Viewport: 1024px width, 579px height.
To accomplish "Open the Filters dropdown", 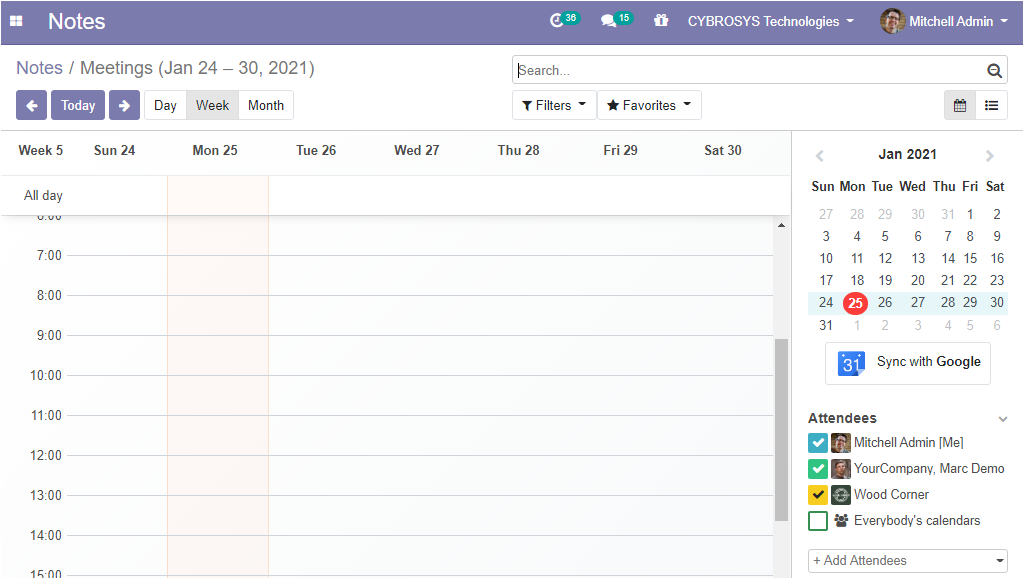I will (x=554, y=105).
